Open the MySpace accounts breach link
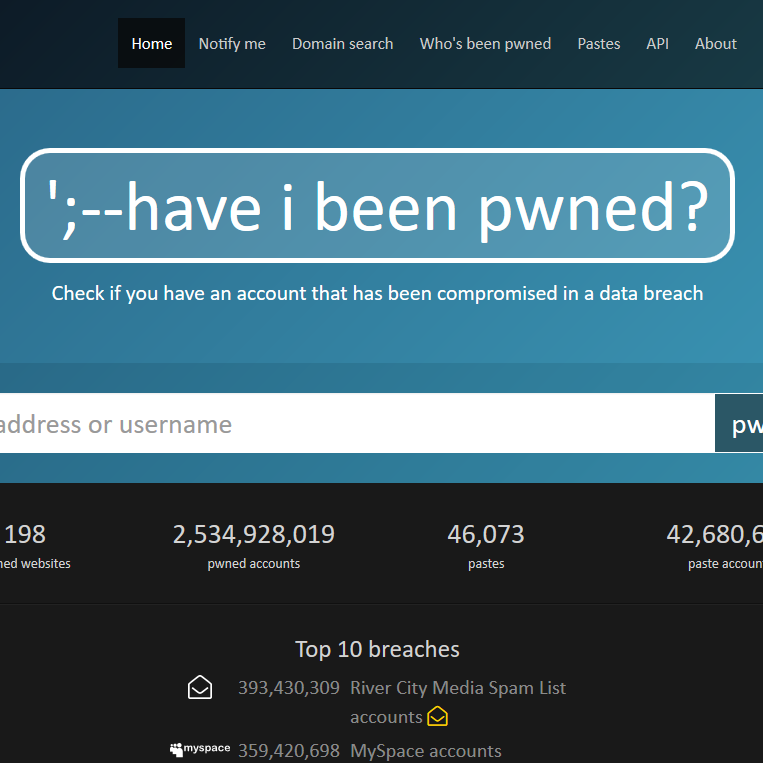The height and width of the screenshot is (763, 763). (x=425, y=750)
